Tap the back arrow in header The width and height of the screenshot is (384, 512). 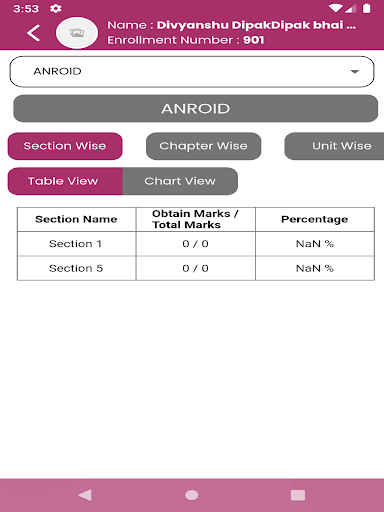33,33
